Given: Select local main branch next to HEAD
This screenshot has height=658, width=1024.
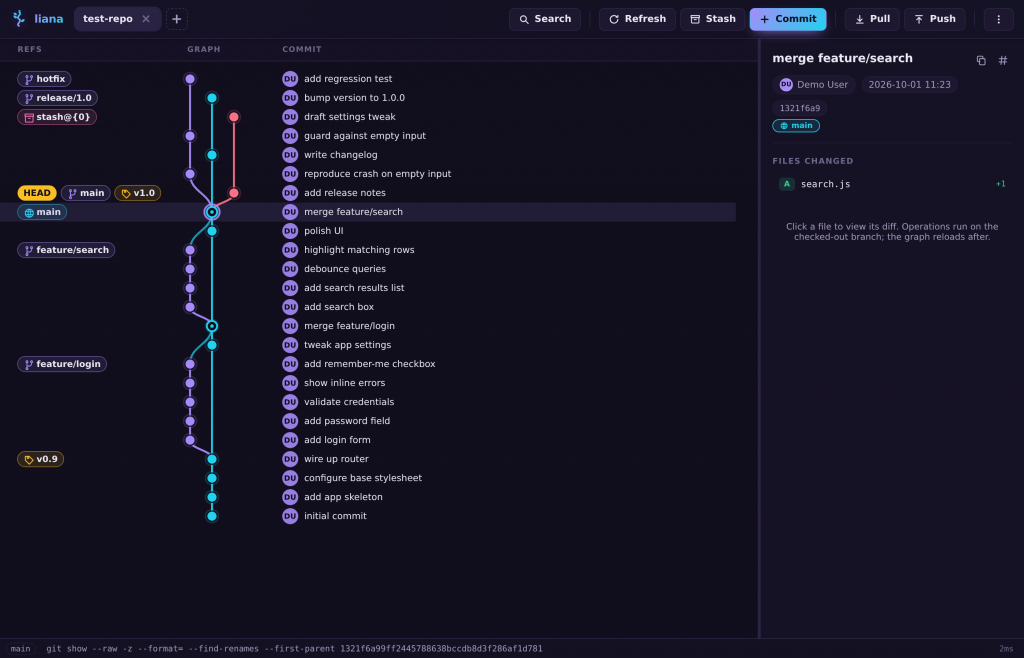Looking at the screenshot, I should tap(86, 193).
